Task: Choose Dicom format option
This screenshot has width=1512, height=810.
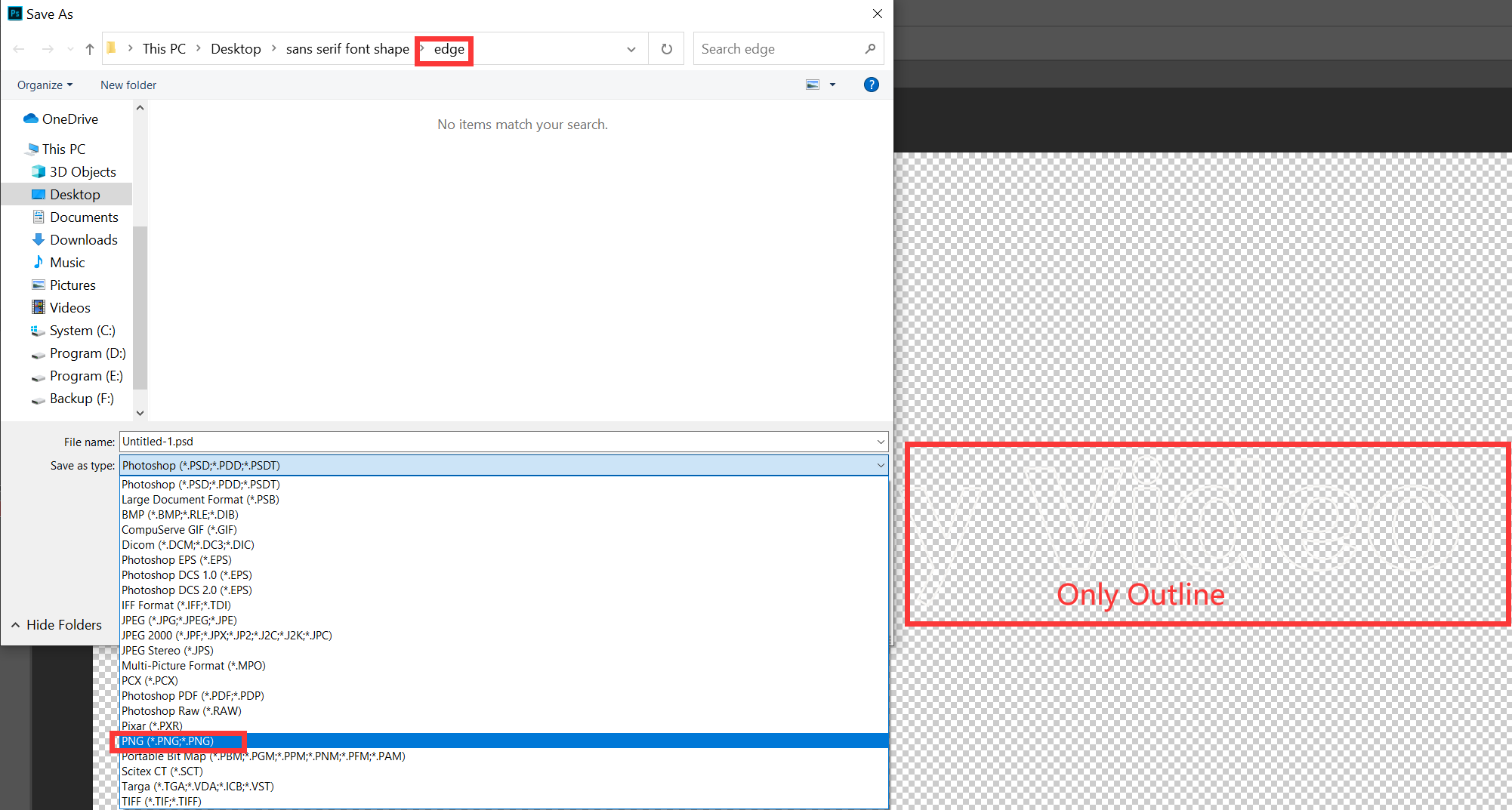Action: click(x=504, y=545)
